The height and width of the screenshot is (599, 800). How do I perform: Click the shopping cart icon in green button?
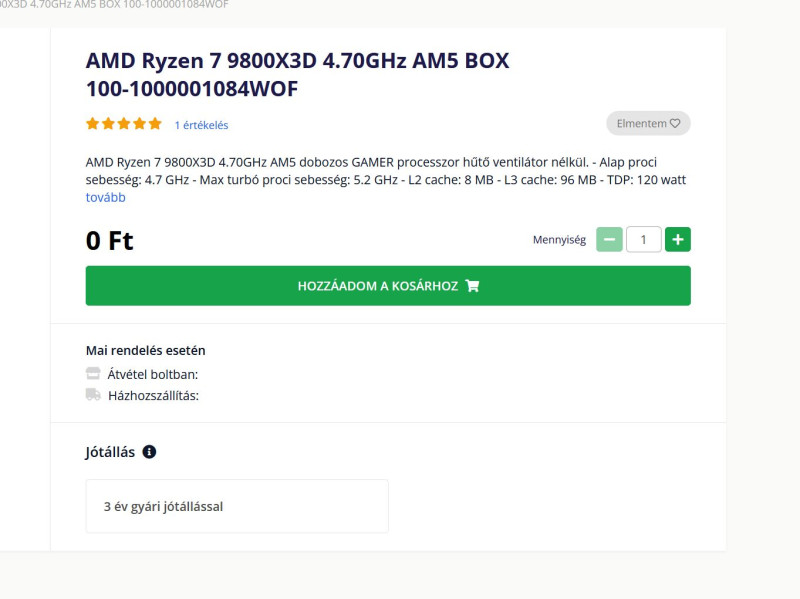point(472,286)
